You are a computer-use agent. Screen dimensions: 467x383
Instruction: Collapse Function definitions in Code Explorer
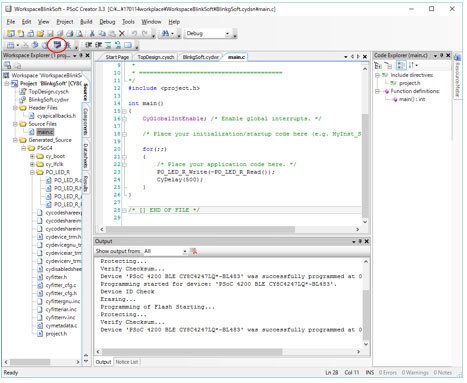(x=377, y=91)
